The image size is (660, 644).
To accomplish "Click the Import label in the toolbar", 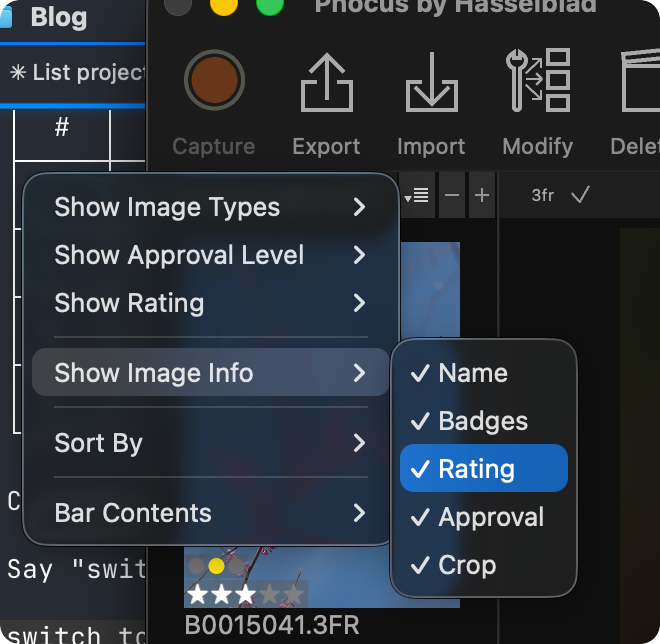I will 431,147.
